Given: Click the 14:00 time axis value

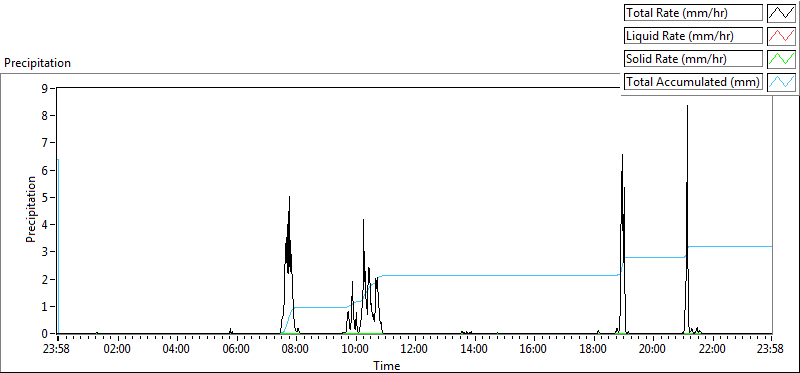Looking at the screenshot, I should coord(474,350).
